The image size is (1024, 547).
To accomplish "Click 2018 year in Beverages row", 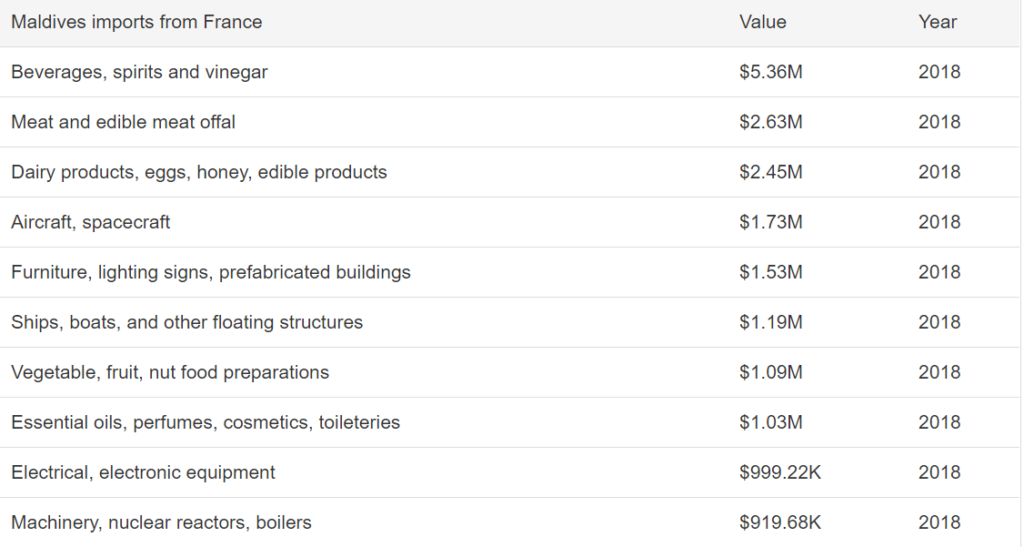I will (939, 72).
